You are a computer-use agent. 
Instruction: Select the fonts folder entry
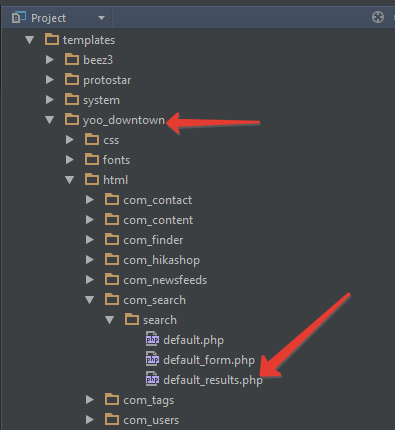(x=107, y=160)
